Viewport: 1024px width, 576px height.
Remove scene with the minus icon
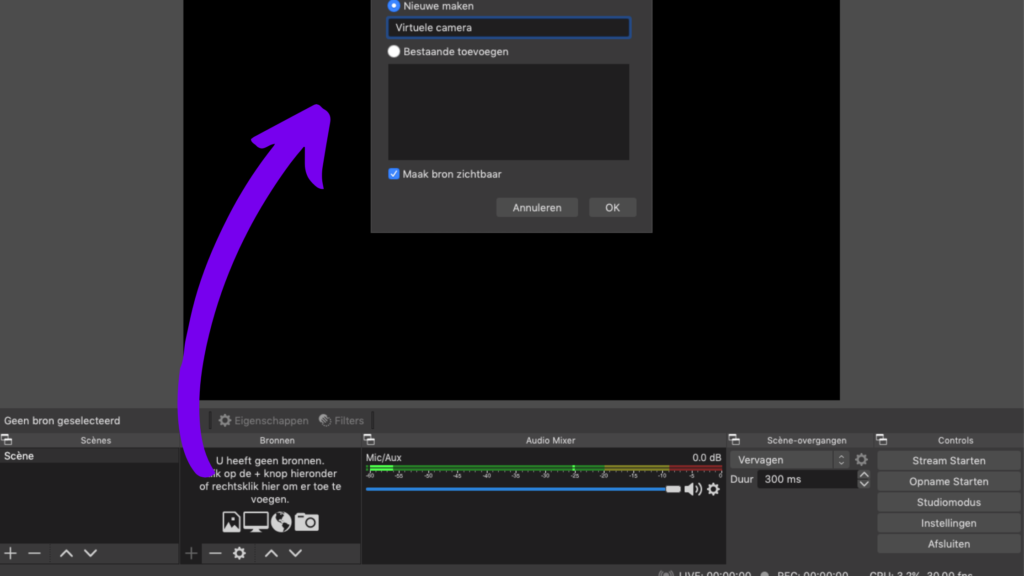click(35, 553)
